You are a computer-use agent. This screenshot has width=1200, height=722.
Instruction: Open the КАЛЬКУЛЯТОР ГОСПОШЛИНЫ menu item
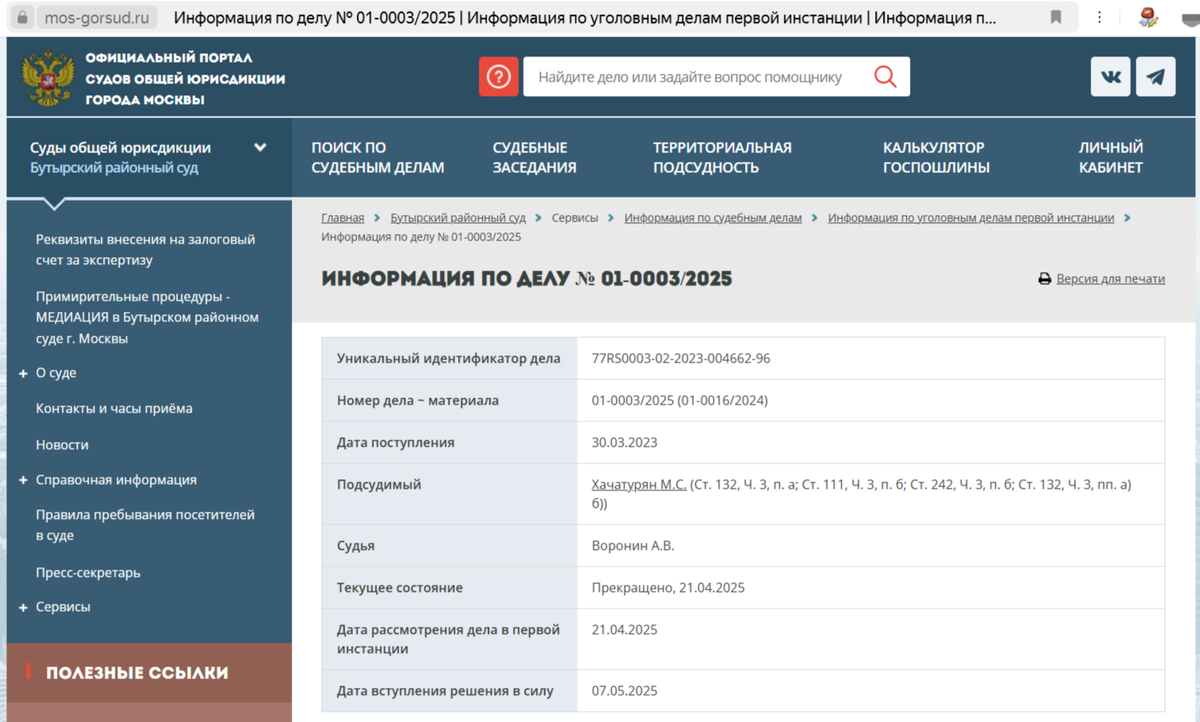pos(937,155)
